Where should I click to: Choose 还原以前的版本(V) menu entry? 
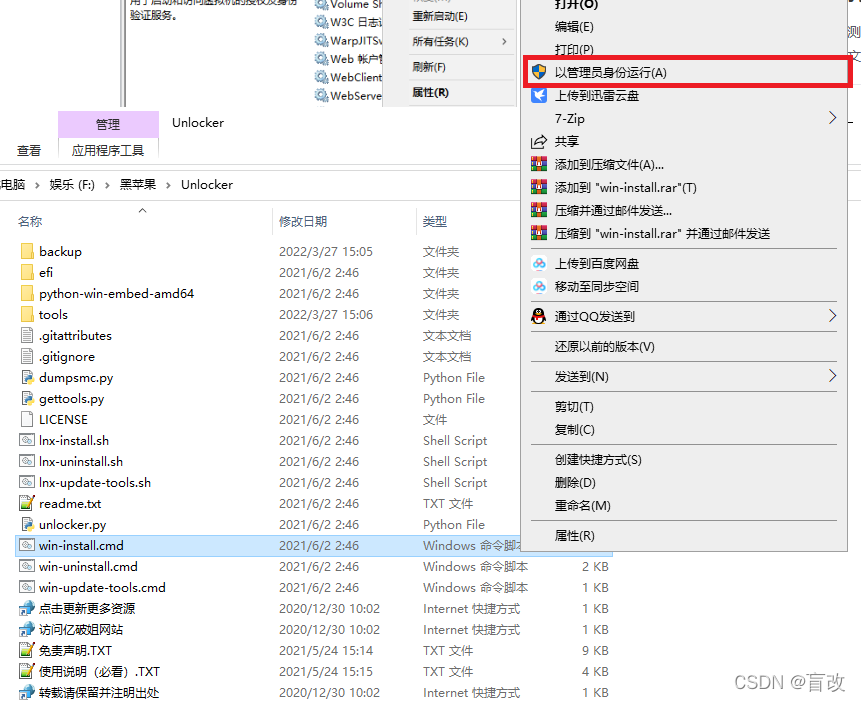pyautogui.click(x=604, y=347)
